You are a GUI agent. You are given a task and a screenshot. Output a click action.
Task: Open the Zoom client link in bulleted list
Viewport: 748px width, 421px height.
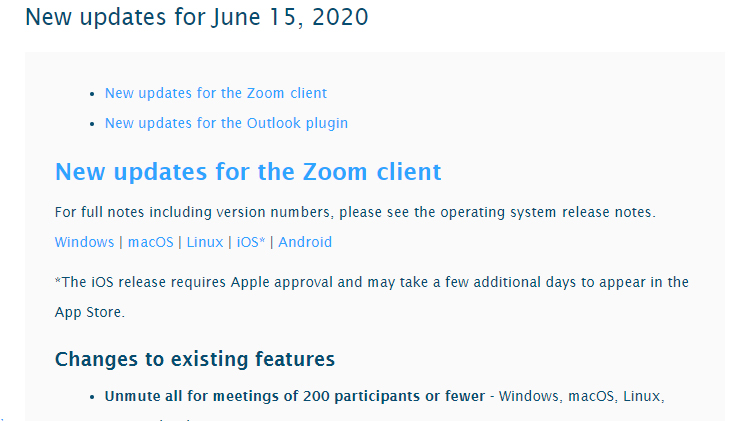pyautogui.click(x=215, y=93)
